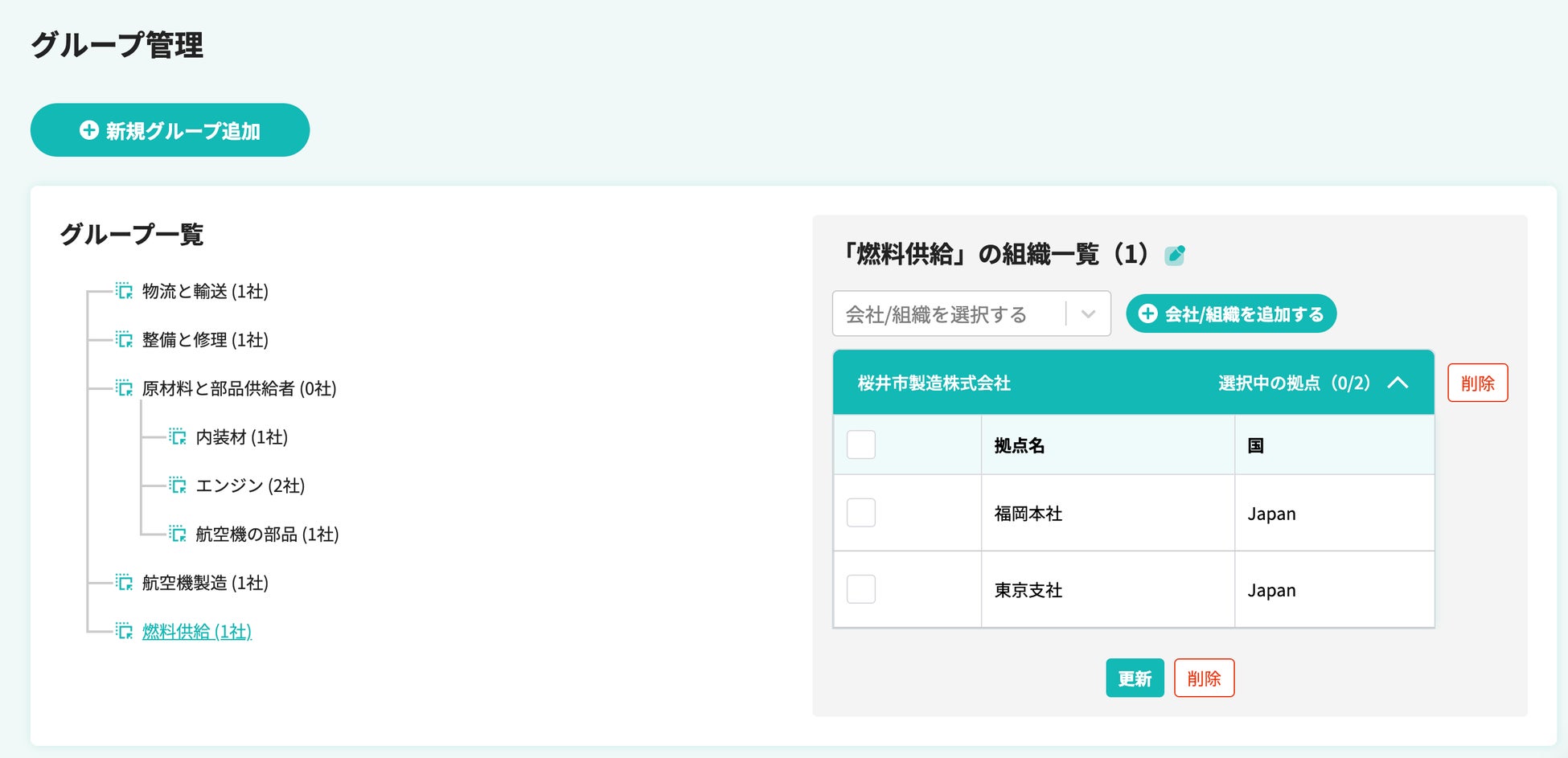Check the 東京支社 row checkbox
The height and width of the screenshot is (758, 1568).
point(860,589)
